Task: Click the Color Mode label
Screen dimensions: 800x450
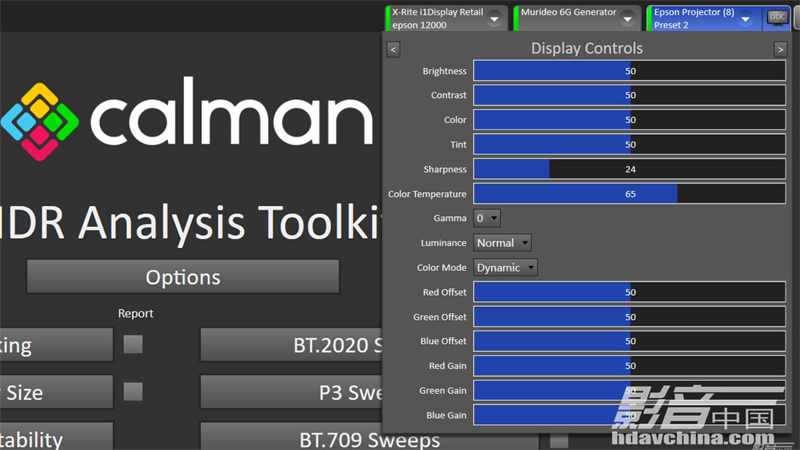Action: pos(441,267)
